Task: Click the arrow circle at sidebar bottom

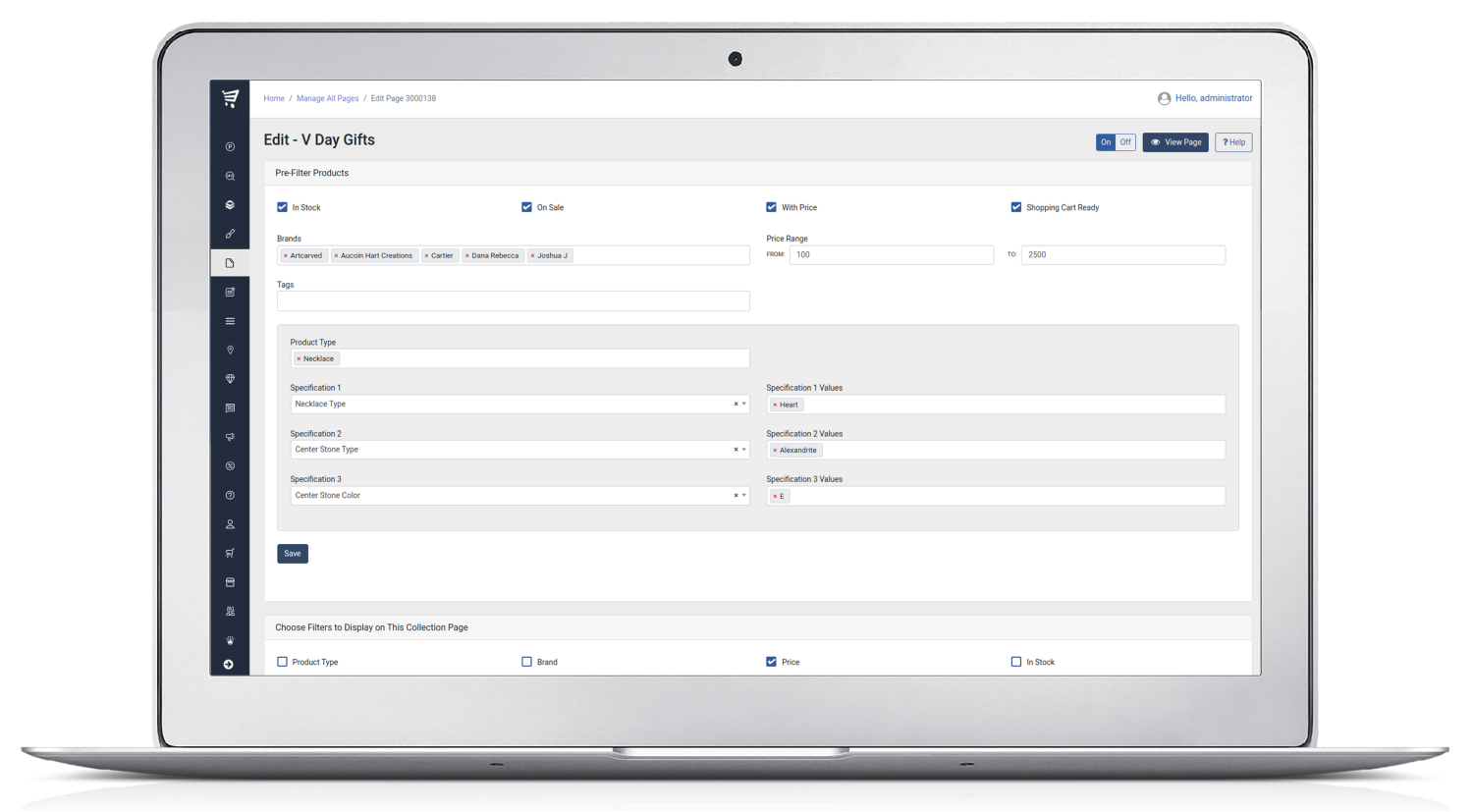Action: pyautogui.click(x=229, y=665)
